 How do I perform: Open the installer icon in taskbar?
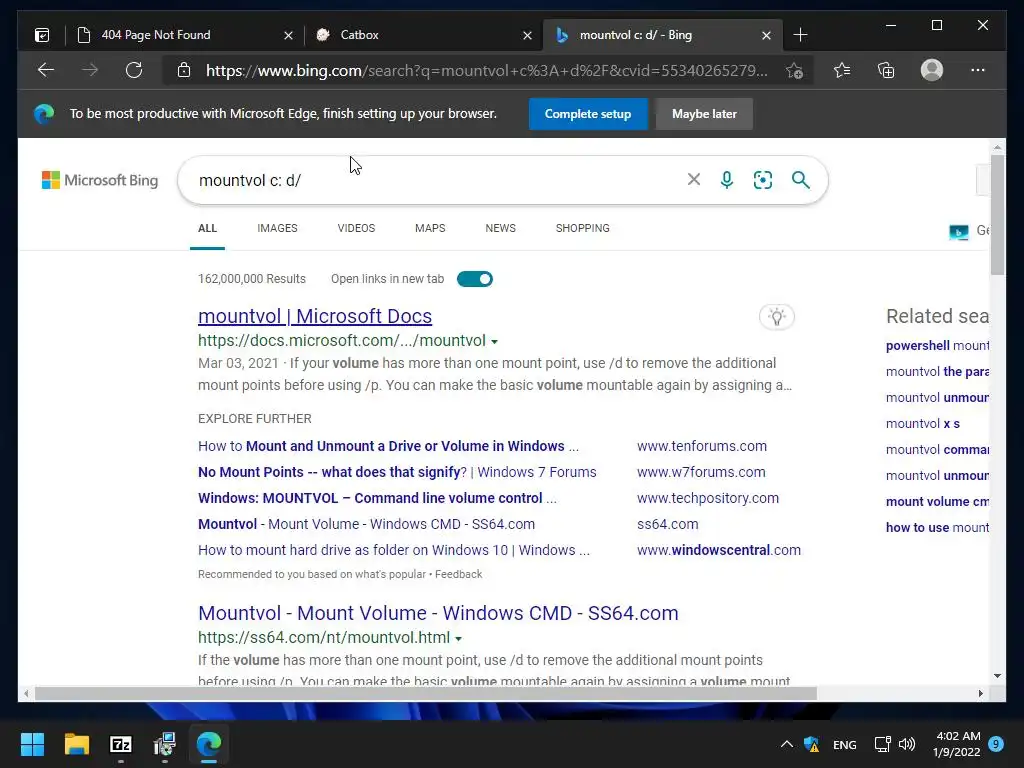(165, 744)
